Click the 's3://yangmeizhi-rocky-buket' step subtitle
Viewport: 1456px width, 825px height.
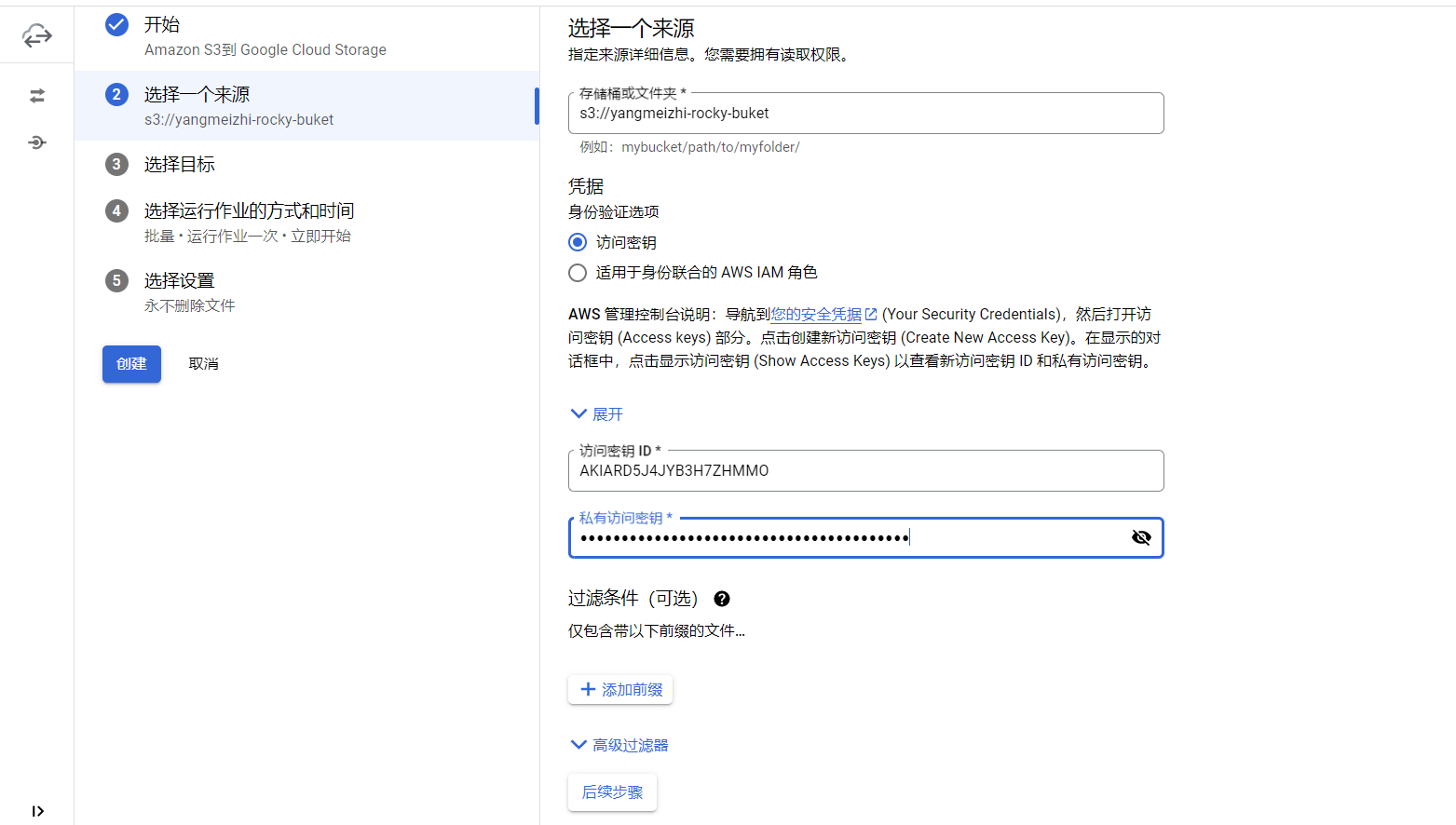[x=238, y=119]
